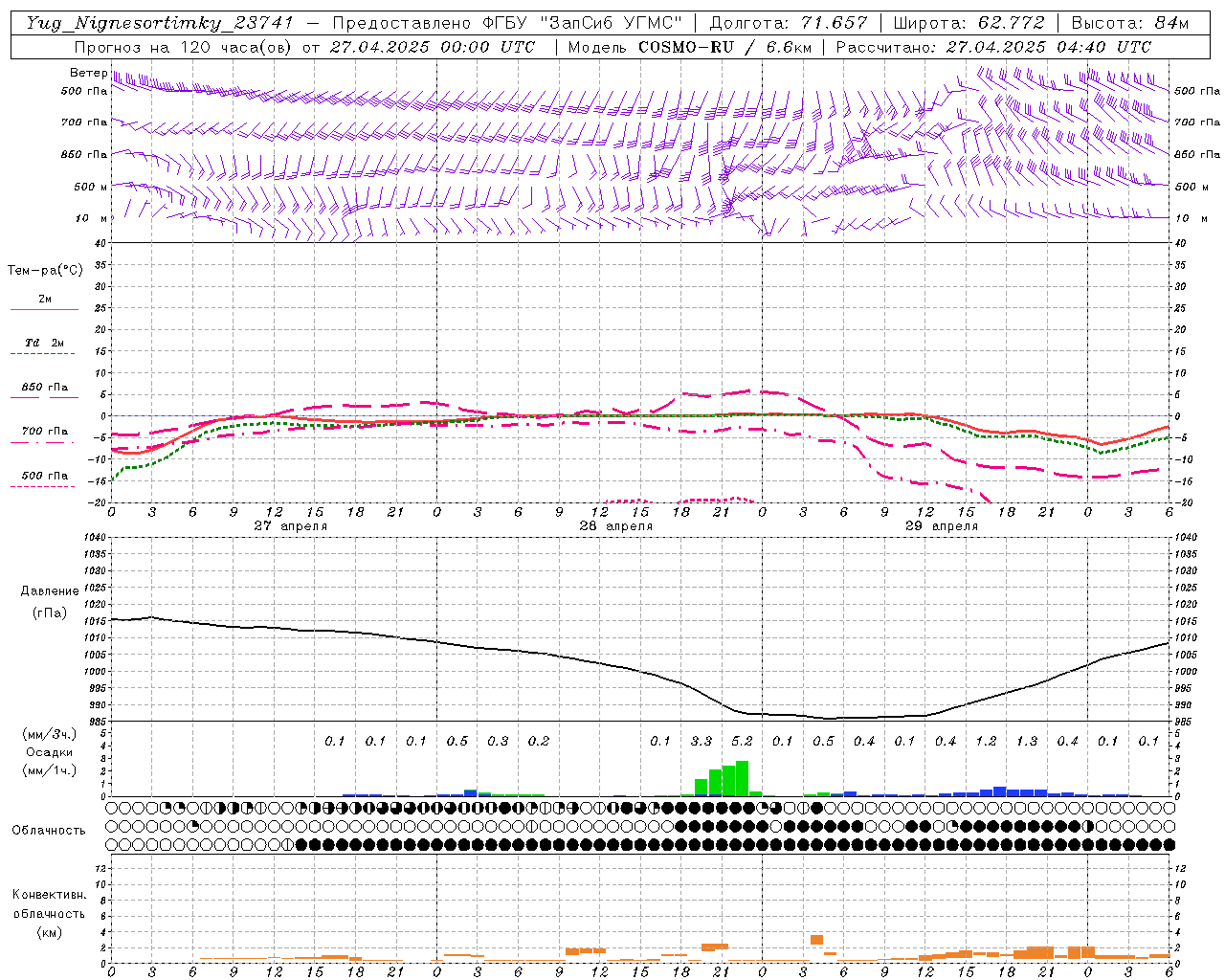Click the tallest green precipitation bar
This screenshot has width=1225, height=980.
click(x=742, y=779)
